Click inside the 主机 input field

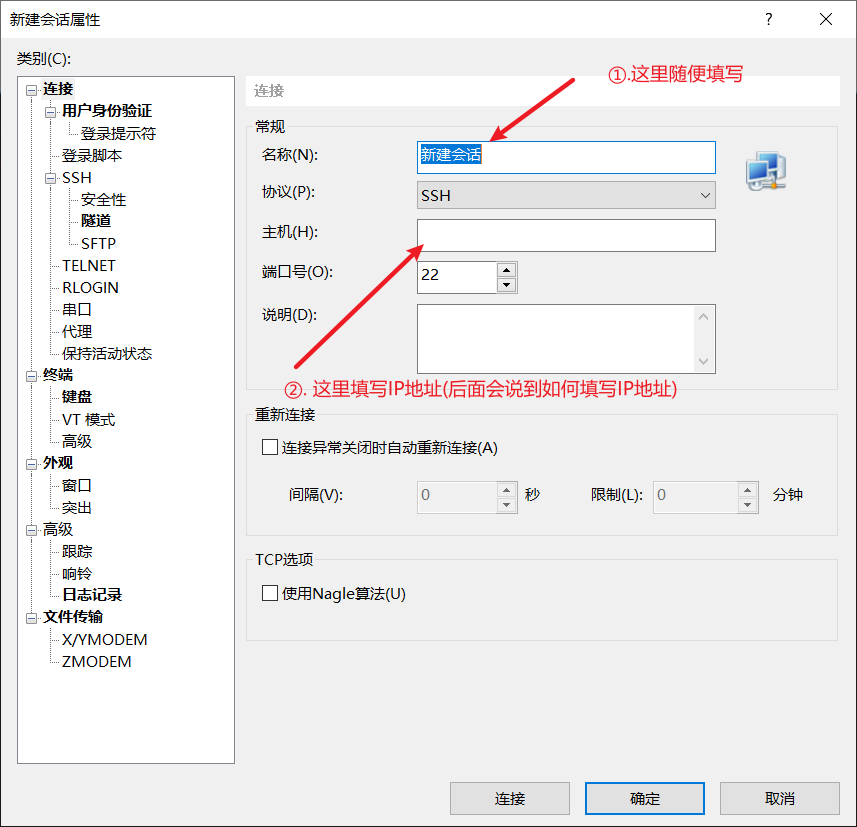click(566, 236)
